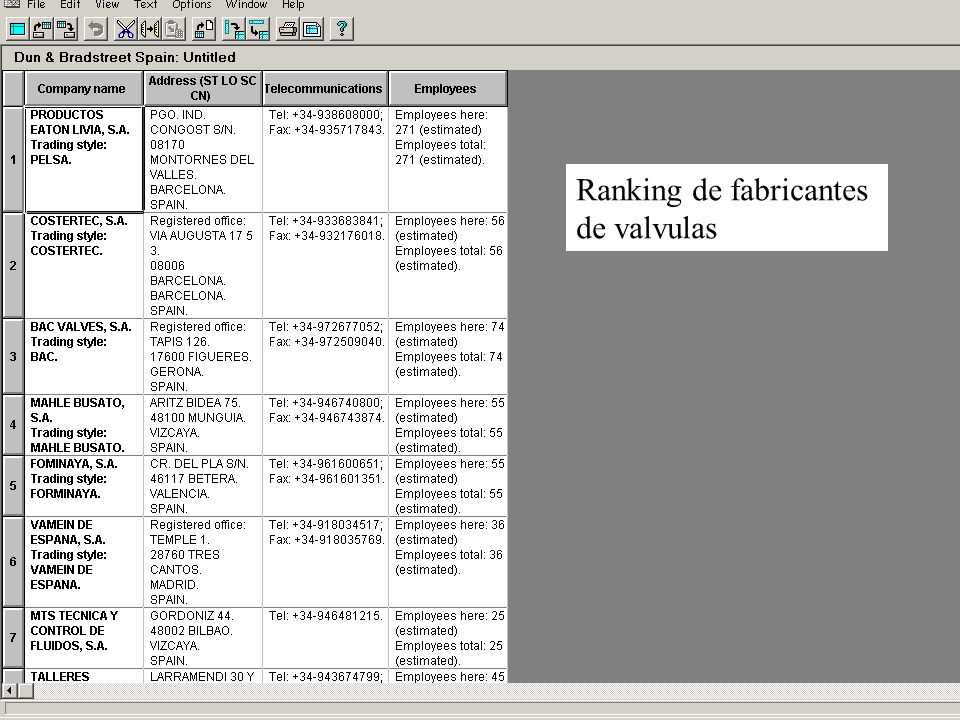Open the File menu

(36, 4)
